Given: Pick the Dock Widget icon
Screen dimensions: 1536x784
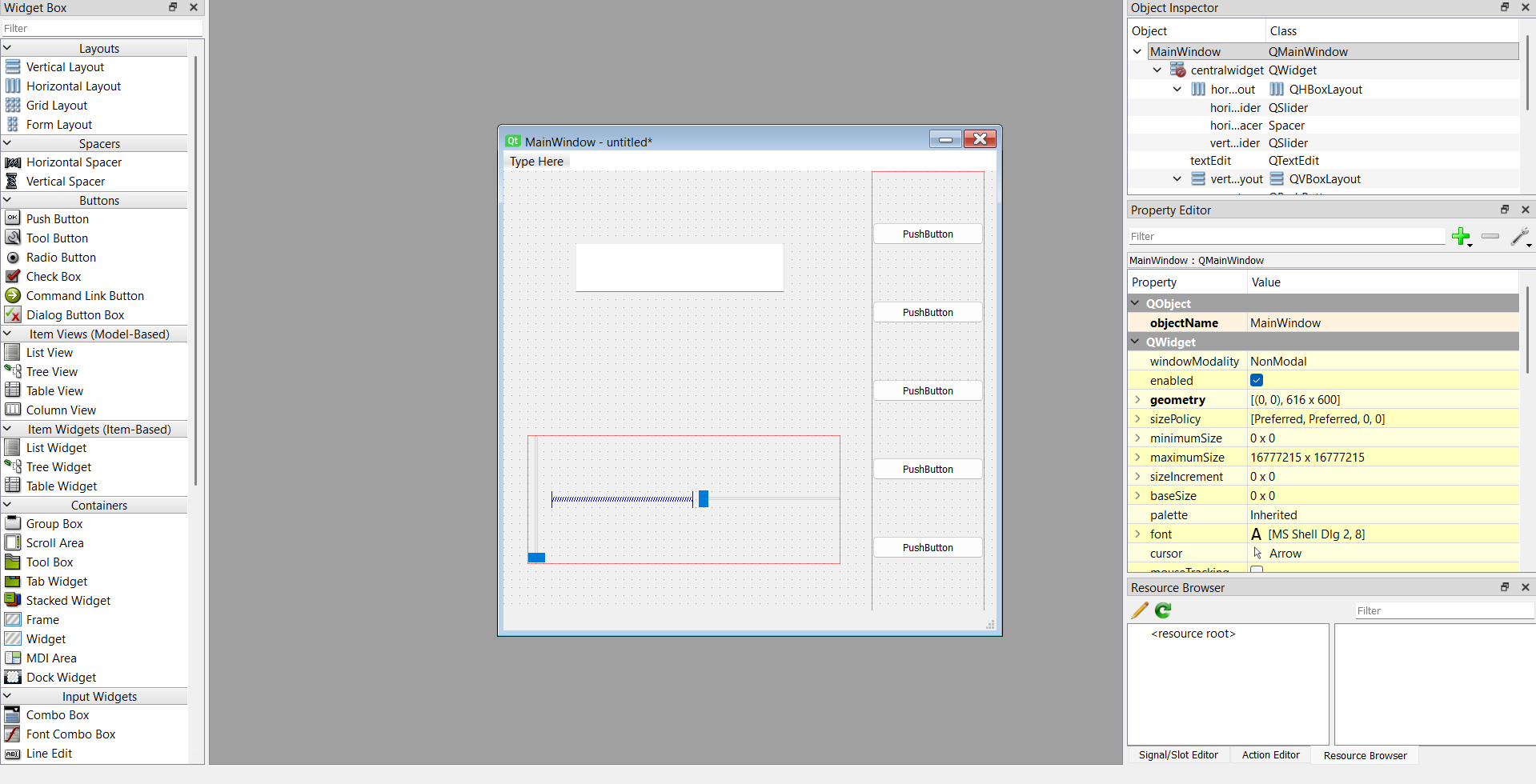Looking at the screenshot, I should coord(13,677).
